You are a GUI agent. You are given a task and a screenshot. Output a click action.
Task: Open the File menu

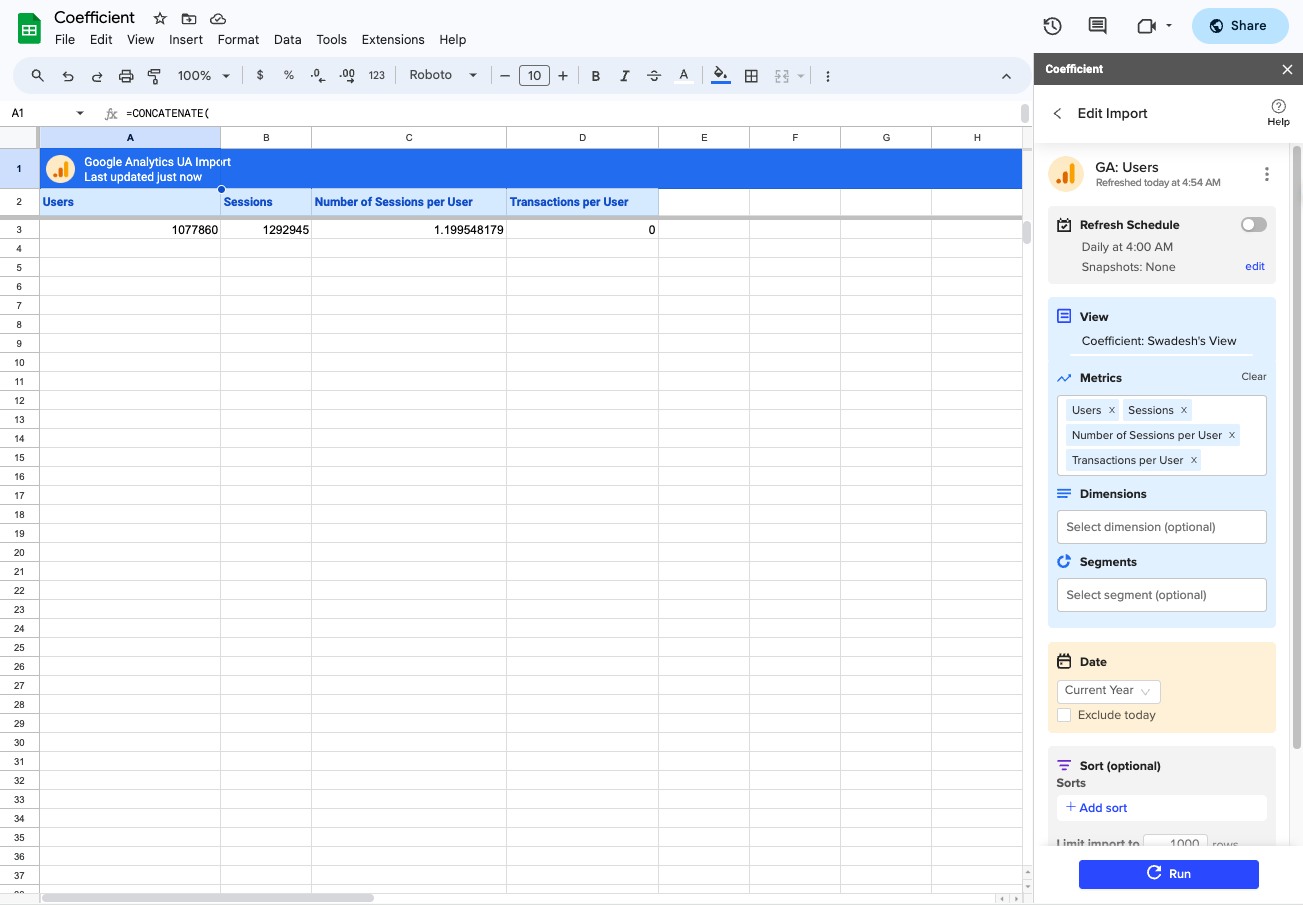pyautogui.click(x=65, y=40)
